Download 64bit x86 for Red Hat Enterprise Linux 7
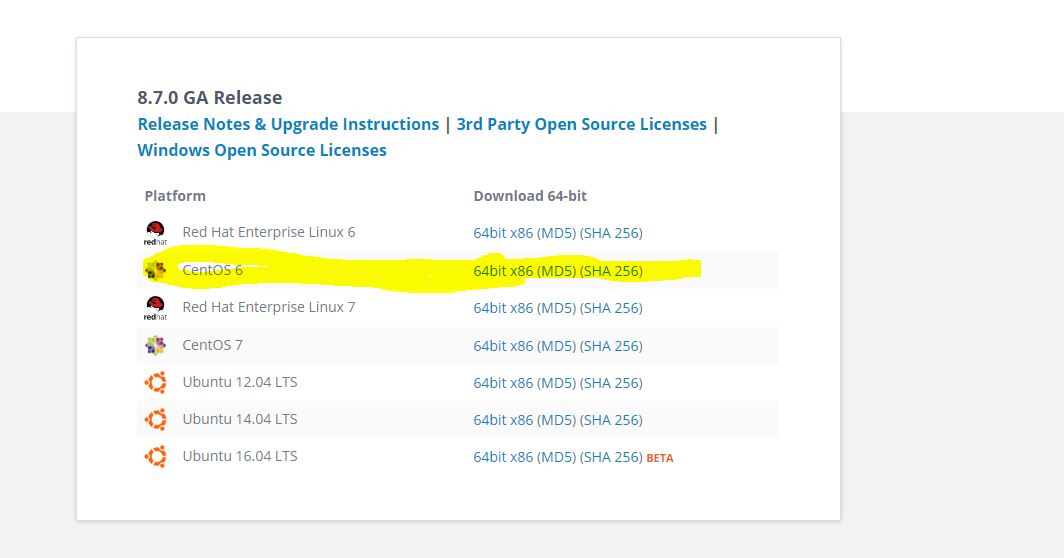Screen dimensions: 1064x558 point(504,308)
